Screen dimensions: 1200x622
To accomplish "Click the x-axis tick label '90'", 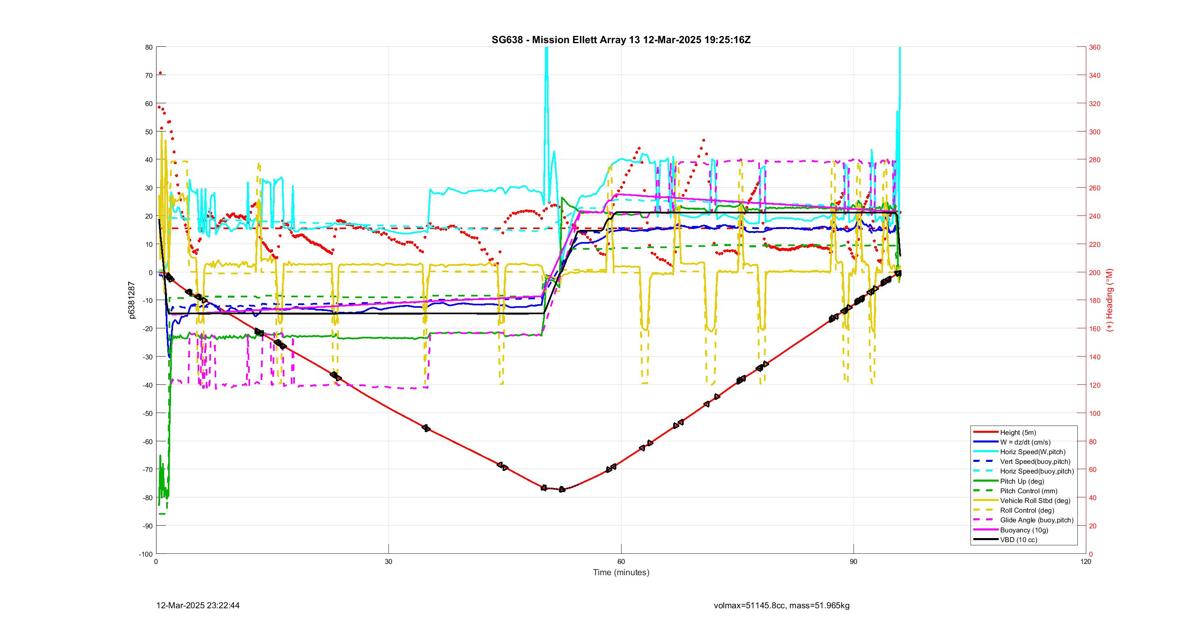I will pyautogui.click(x=854, y=561).
